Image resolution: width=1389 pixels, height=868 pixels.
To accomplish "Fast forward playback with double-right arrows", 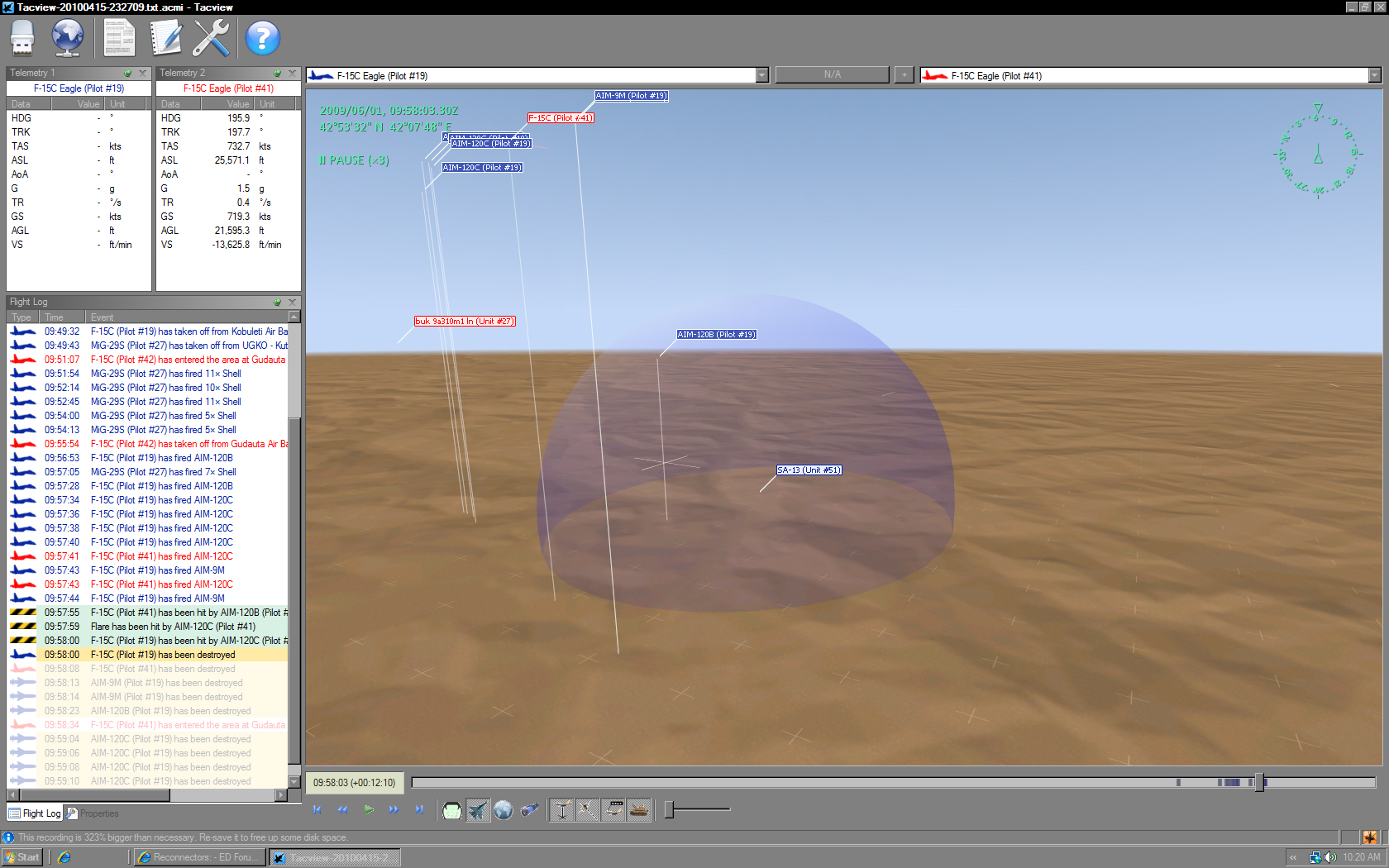I will click(394, 810).
